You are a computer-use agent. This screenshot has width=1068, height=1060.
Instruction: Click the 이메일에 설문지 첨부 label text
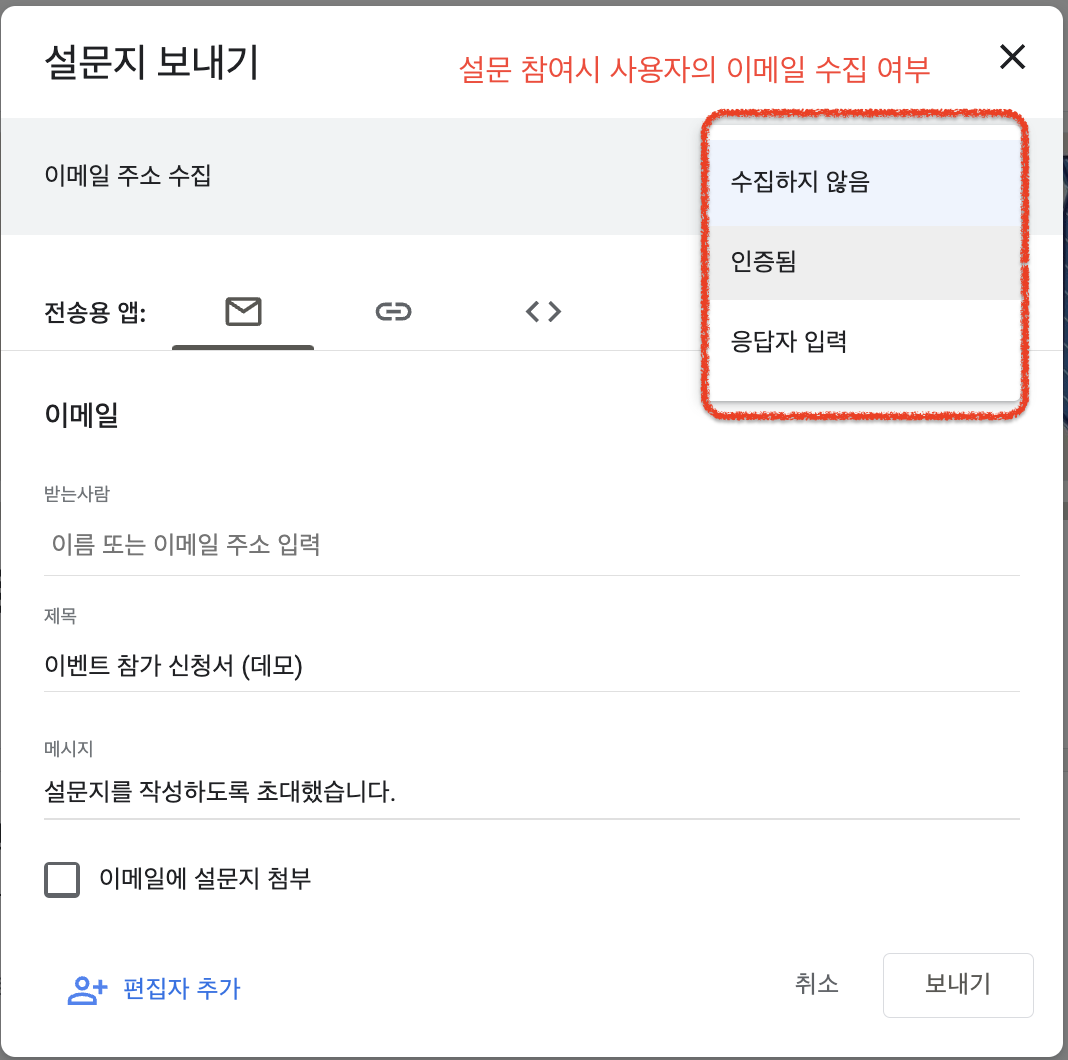tap(205, 880)
